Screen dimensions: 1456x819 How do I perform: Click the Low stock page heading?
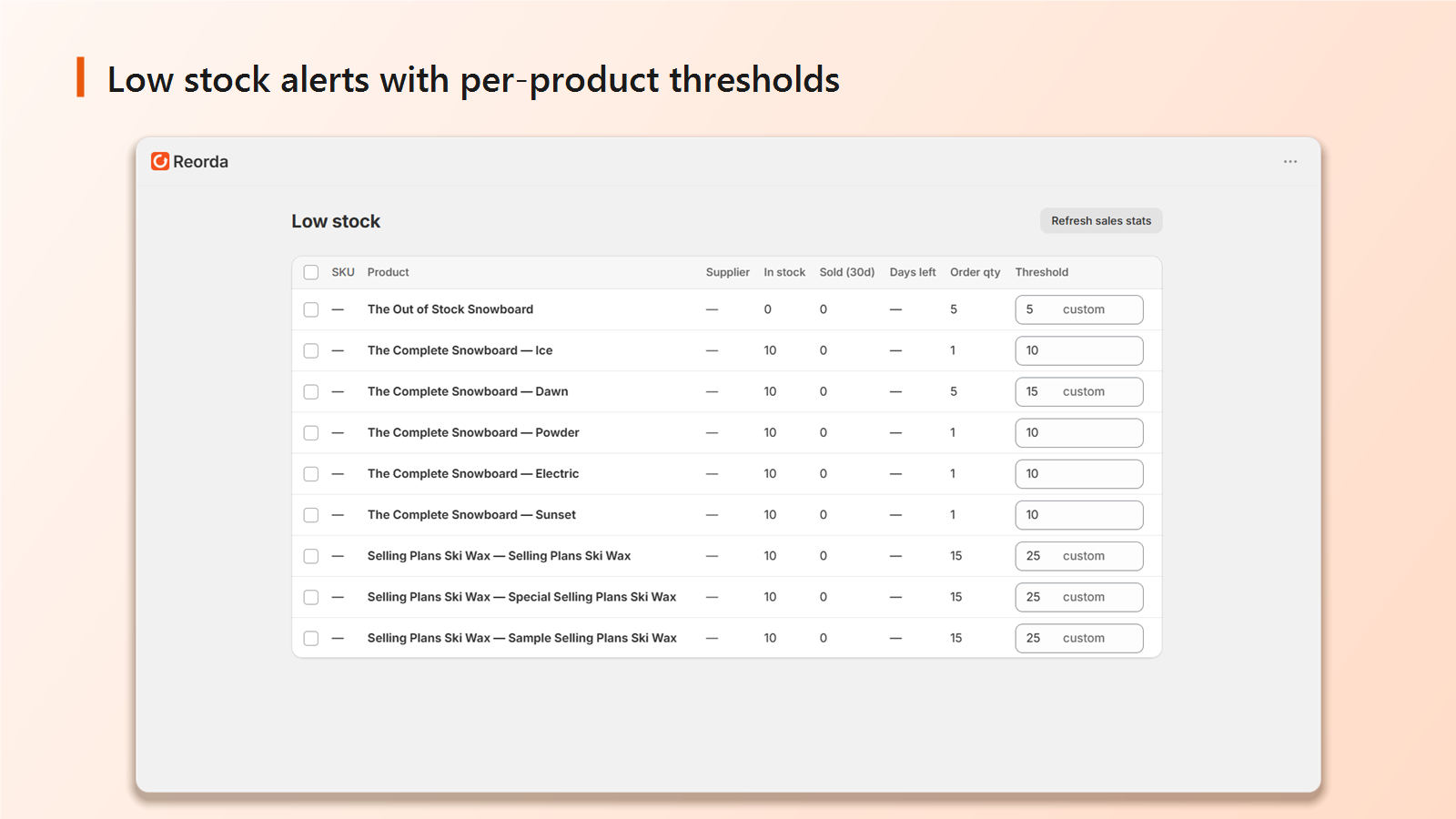pyautogui.click(x=336, y=221)
